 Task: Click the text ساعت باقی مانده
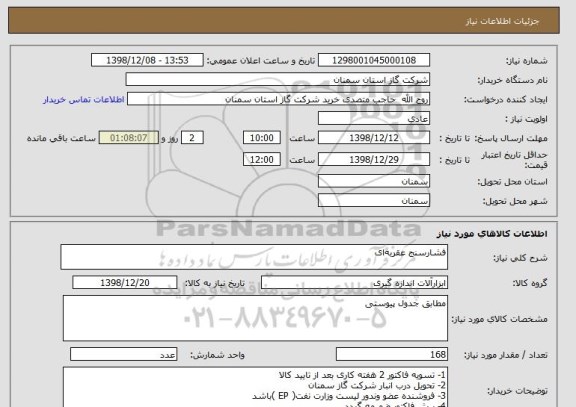click(61, 138)
